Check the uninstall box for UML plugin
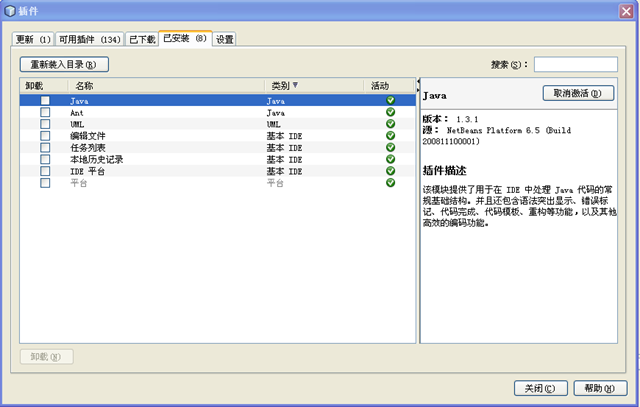The width and height of the screenshot is (640, 407). (x=45, y=124)
